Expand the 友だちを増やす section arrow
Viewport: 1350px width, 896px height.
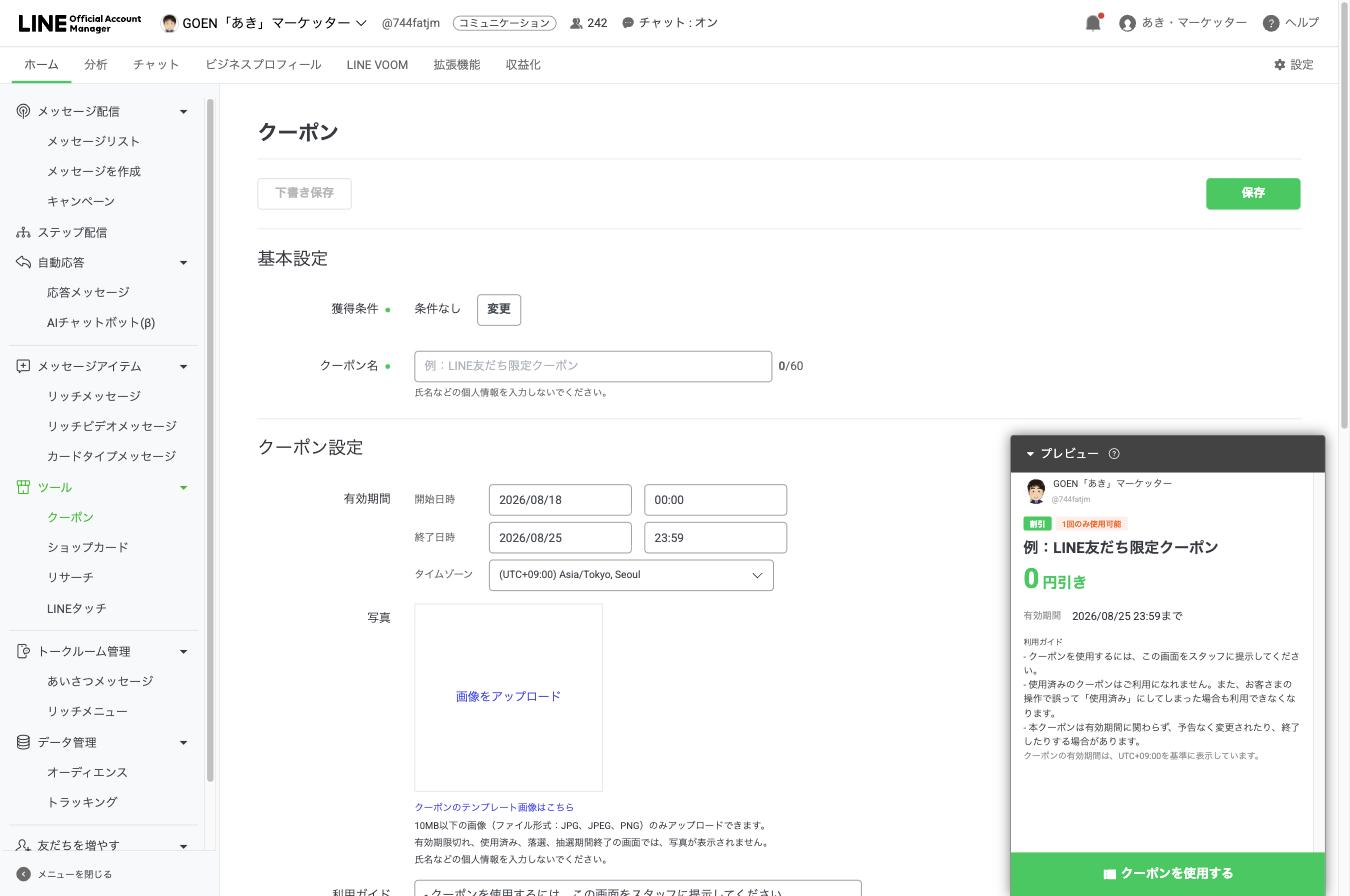(183, 846)
